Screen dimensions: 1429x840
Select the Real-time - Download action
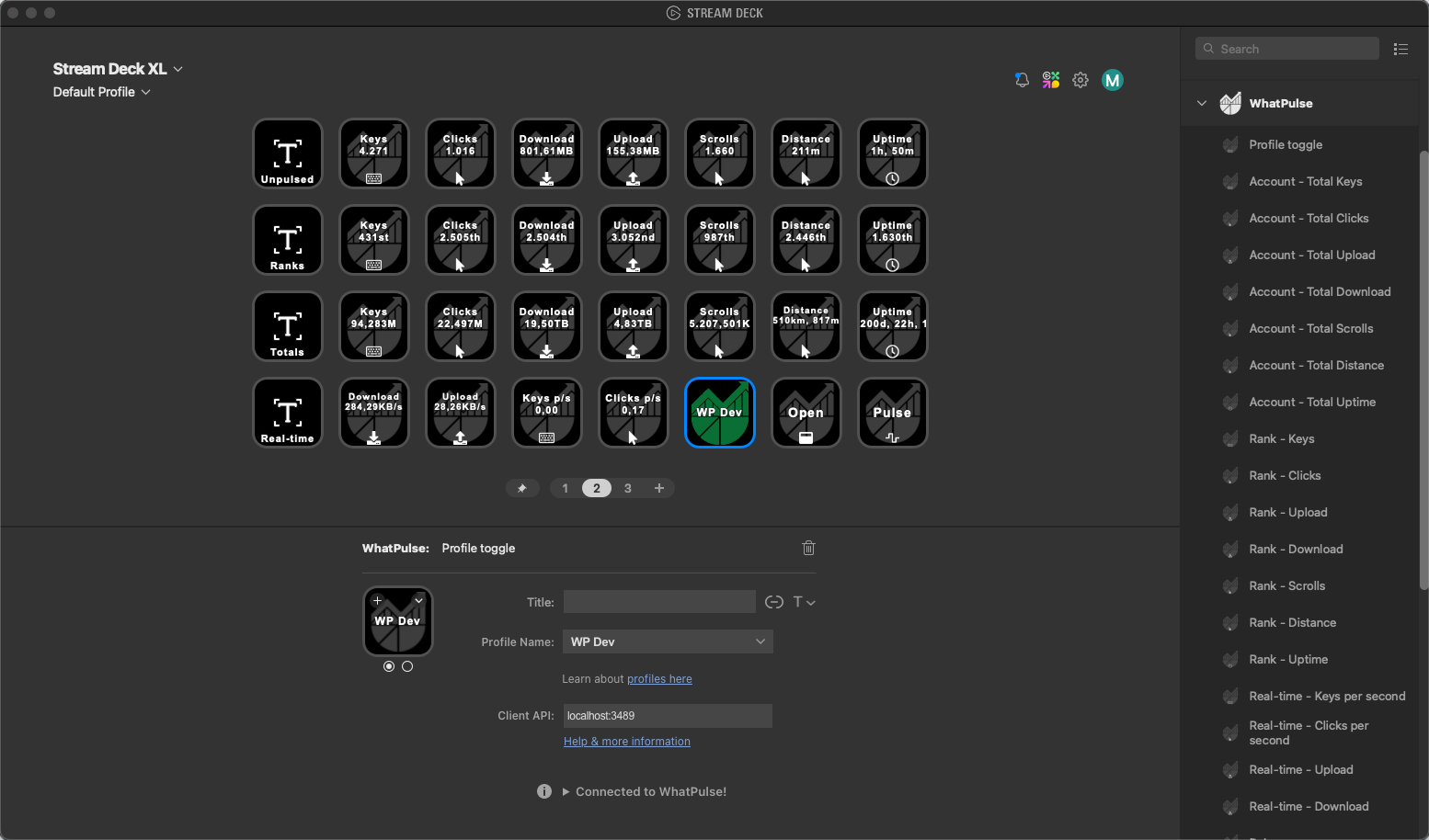[1309, 806]
